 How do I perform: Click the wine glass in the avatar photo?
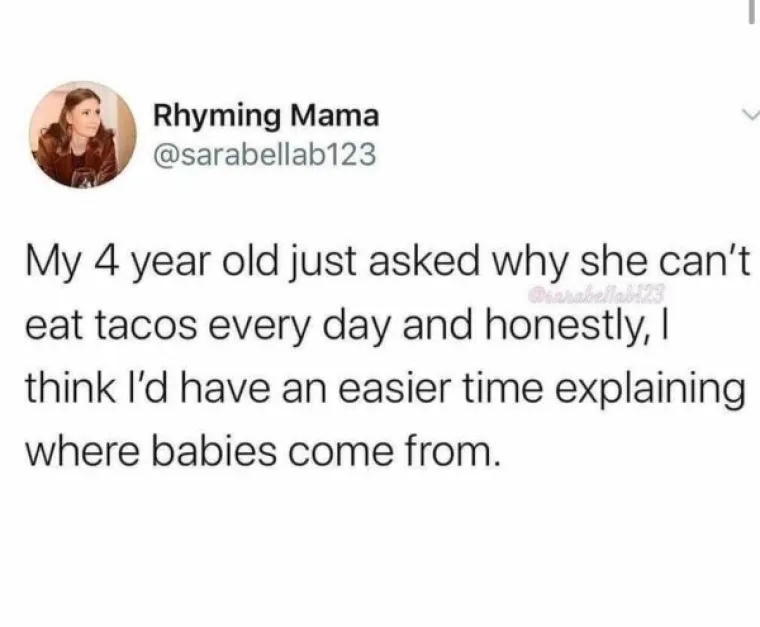click(83, 176)
